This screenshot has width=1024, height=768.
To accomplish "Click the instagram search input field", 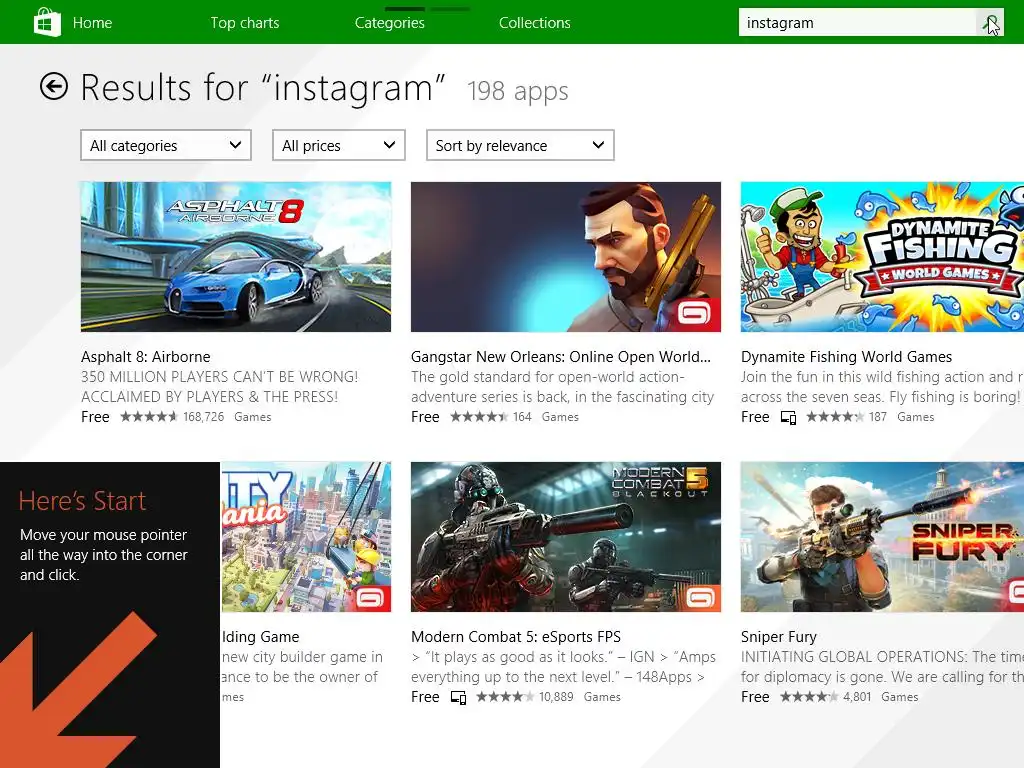I will (x=857, y=24).
